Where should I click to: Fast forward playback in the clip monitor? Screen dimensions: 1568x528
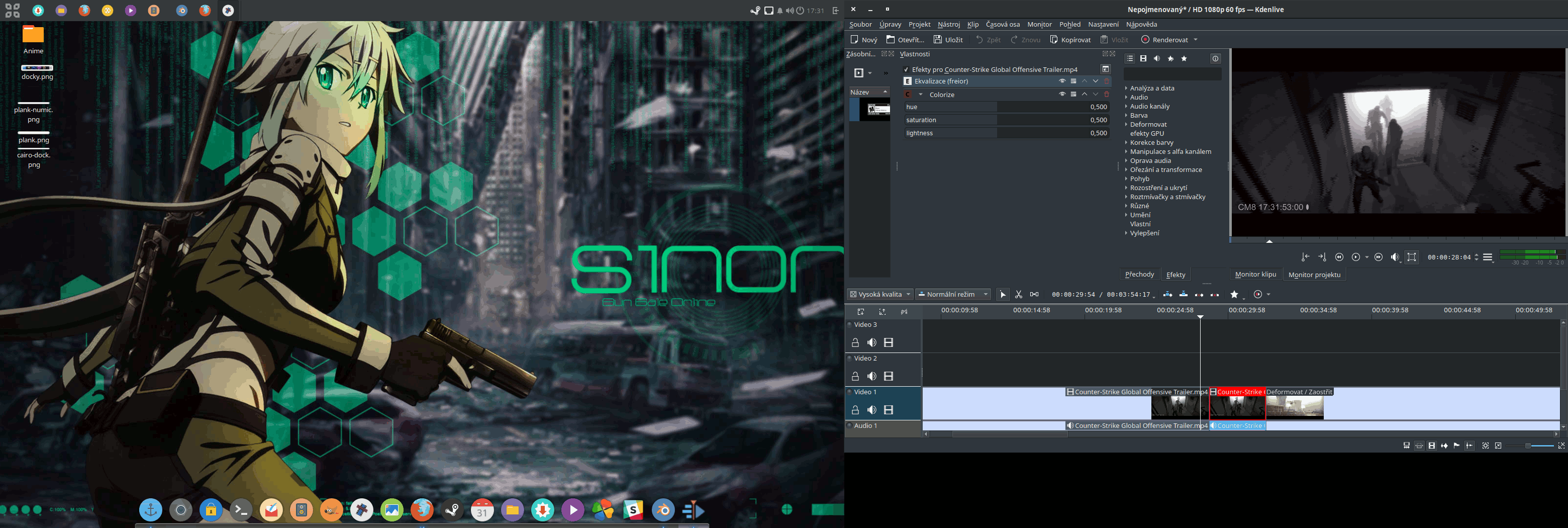point(1379,257)
